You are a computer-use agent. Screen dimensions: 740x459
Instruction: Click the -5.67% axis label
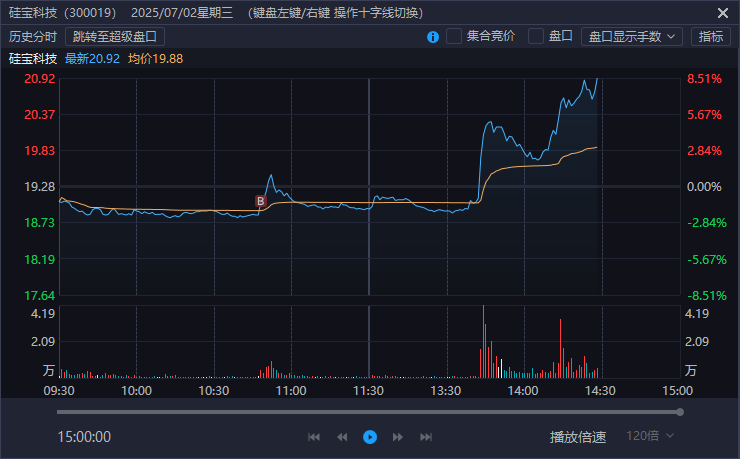pyautogui.click(x=706, y=259)
